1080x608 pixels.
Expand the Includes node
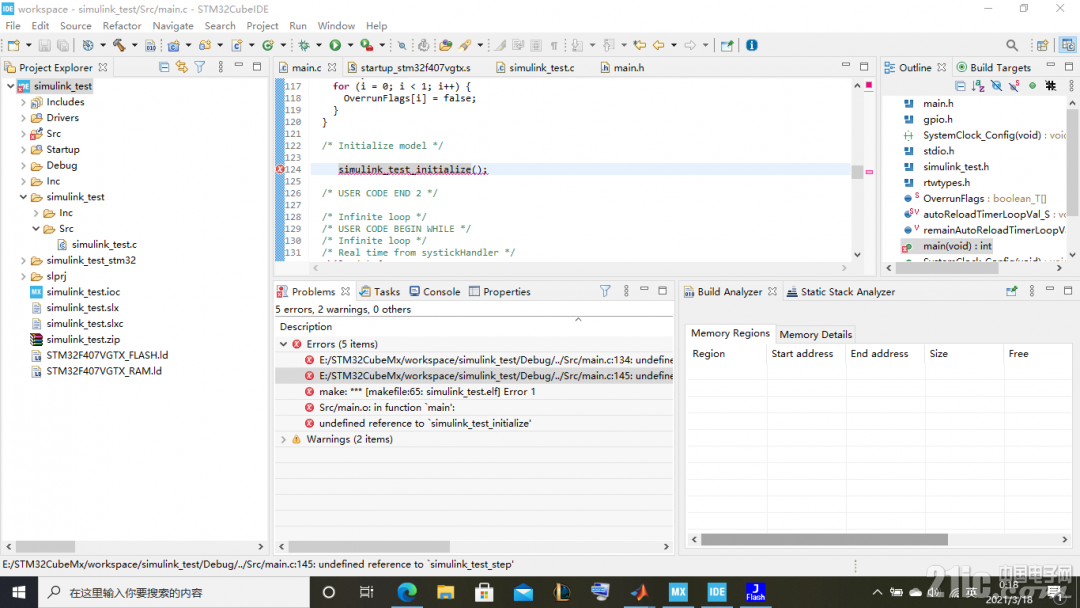click(23, 102)
